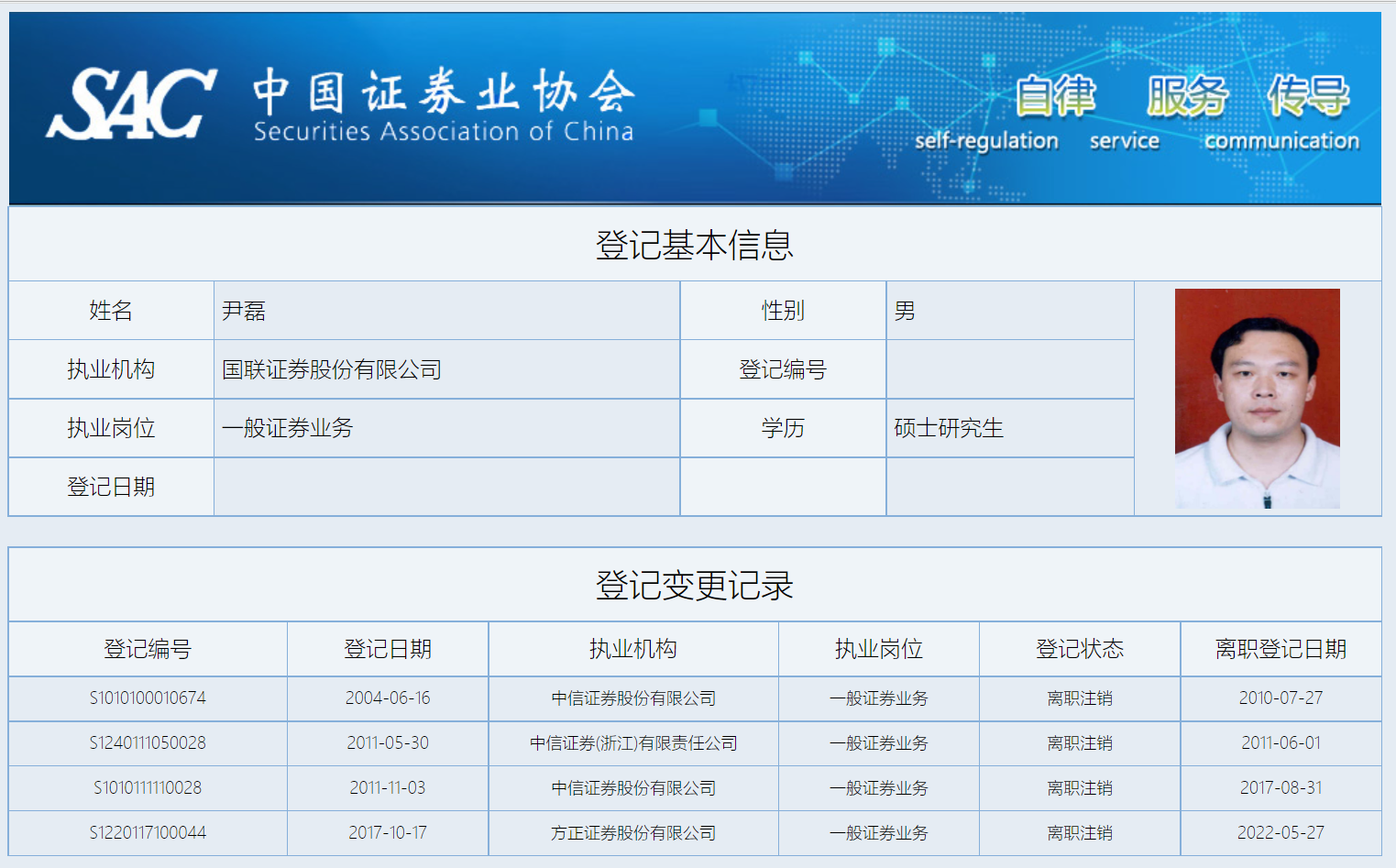The height and width of the screenshot is (868, 1396).
Task: Select 中信证券(浙江)有限责任公司 in the records table
Action: pos(633,743)
